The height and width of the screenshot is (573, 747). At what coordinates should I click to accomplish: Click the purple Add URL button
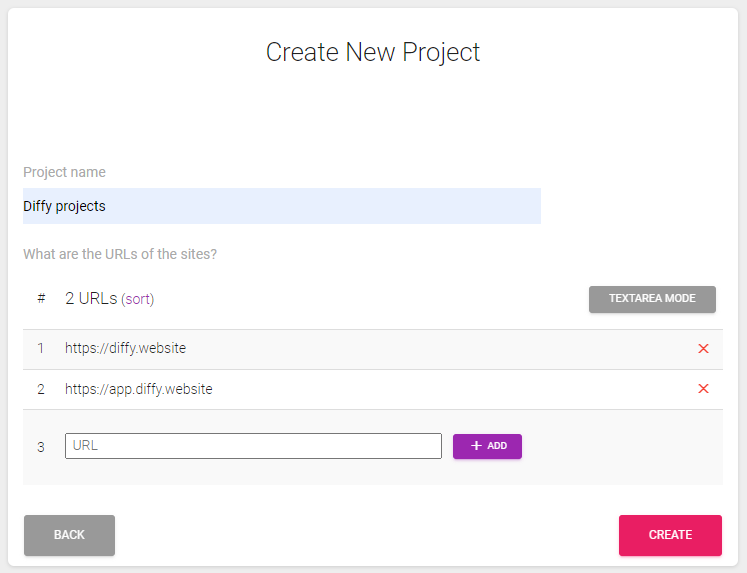(487, 446)
